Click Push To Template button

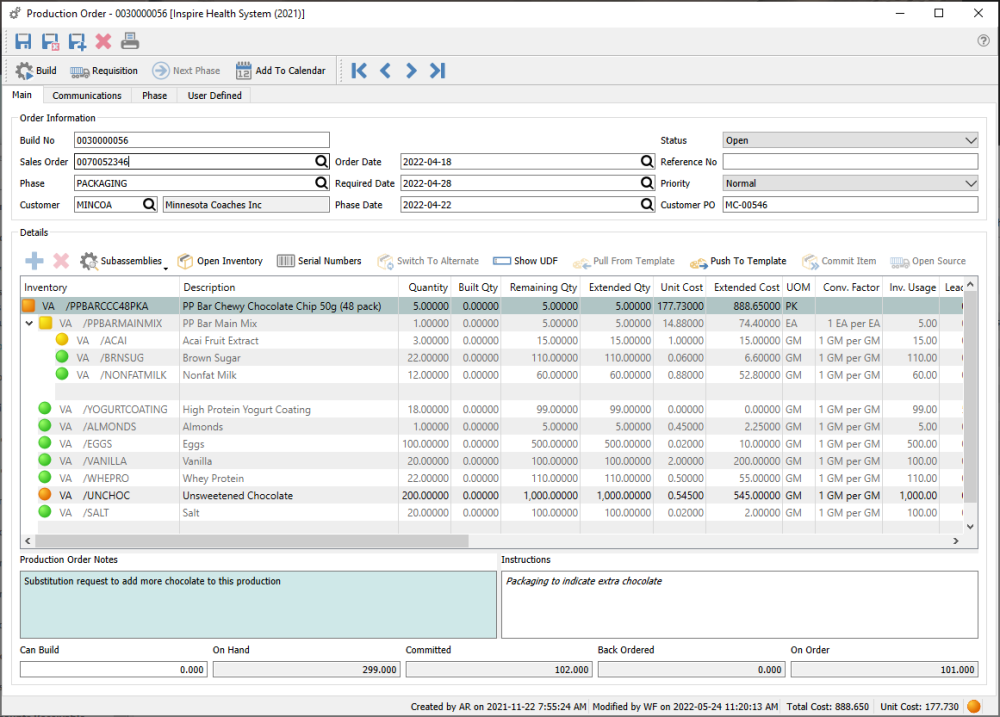(738, 261)
